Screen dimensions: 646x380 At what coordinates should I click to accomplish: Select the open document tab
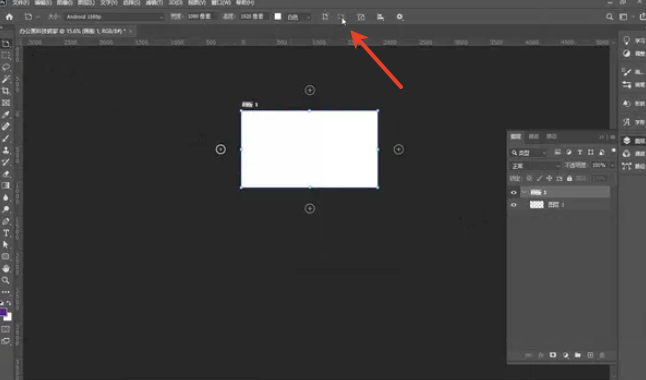point(76,31)
